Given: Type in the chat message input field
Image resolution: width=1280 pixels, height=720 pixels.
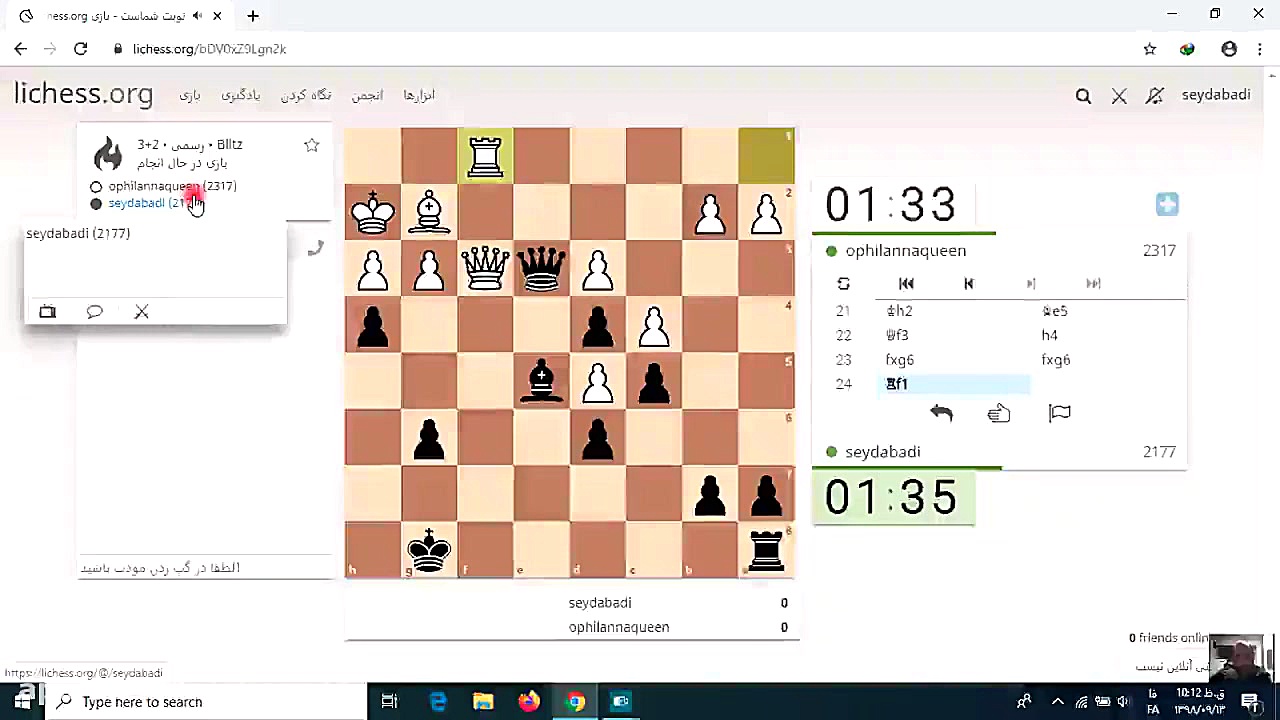Looking at the screenshot, I should click(x=205, y=567).
